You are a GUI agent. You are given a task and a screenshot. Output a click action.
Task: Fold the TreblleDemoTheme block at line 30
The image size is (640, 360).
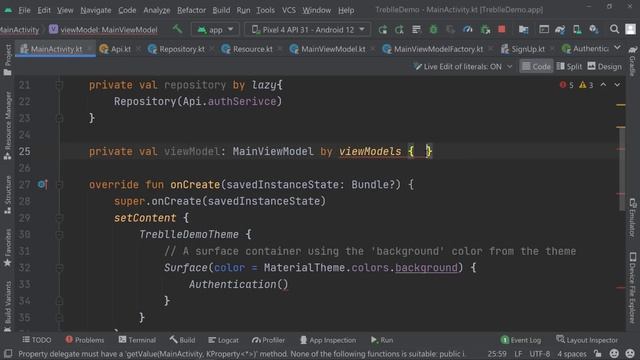pyautogui.click(x=59, y=235)
